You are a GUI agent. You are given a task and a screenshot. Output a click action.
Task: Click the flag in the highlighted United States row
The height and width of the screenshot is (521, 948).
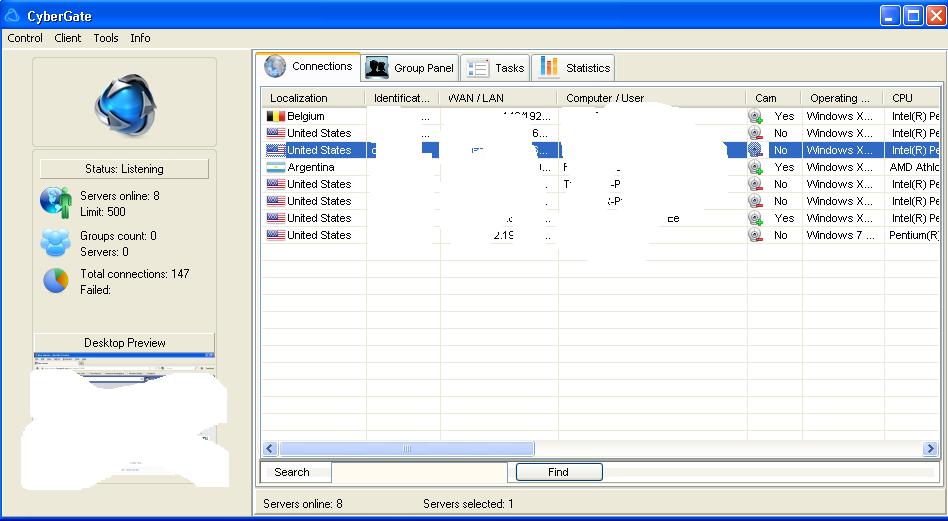pos(276,150)
